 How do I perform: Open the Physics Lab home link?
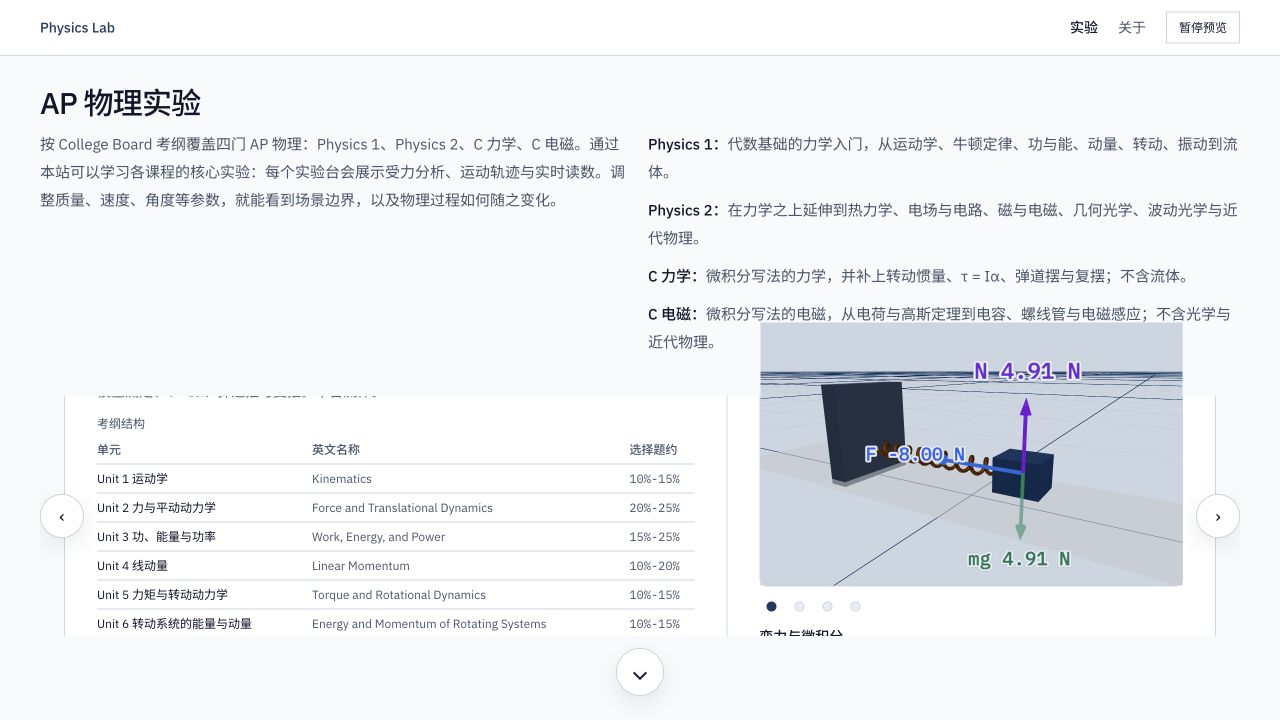[x=77, y=28]
